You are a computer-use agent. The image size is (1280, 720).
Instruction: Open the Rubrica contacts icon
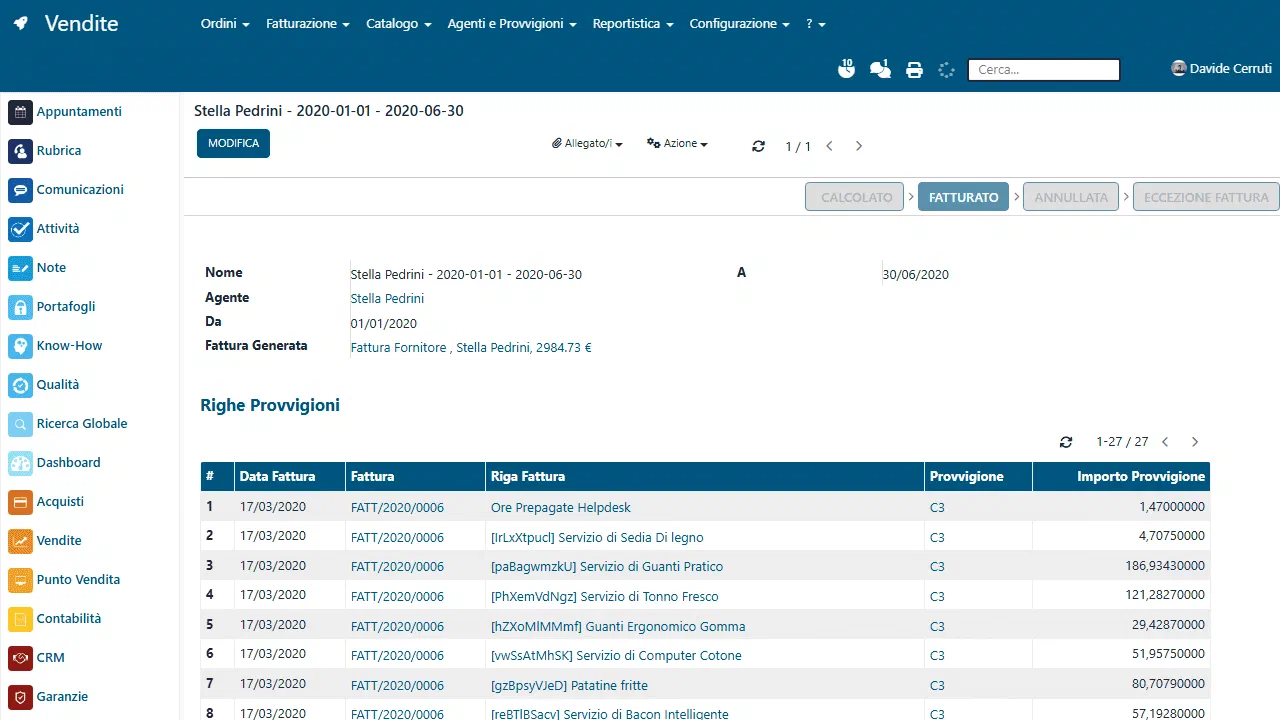coord(21,151)
